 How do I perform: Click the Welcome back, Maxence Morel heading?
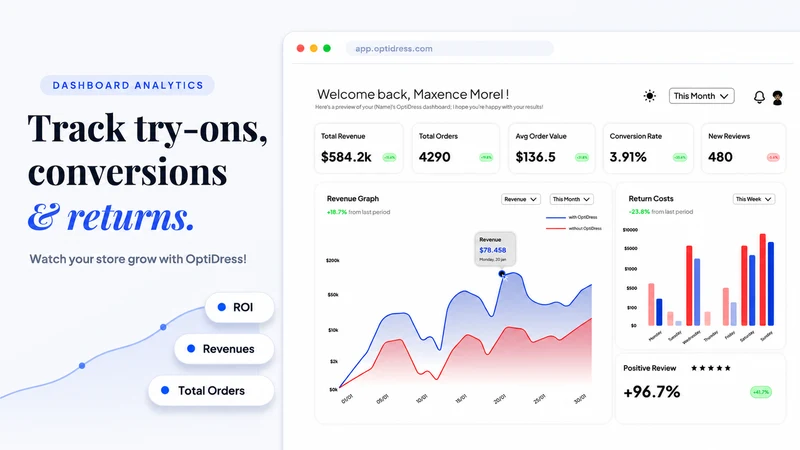coord(413,94)
